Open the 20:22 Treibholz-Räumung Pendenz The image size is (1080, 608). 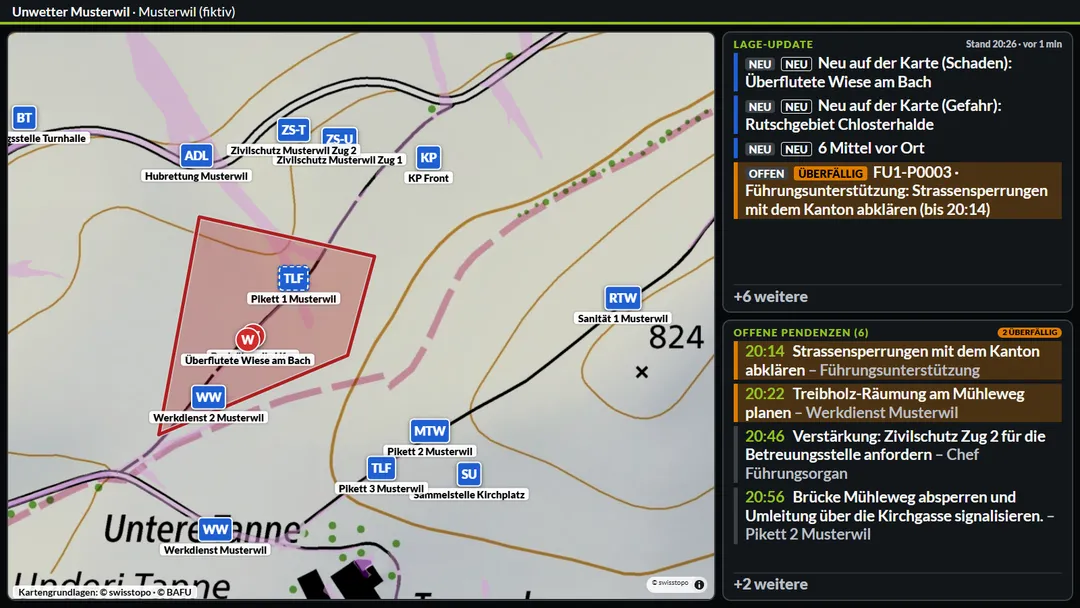pyautogui.click(x=898, y=403)
